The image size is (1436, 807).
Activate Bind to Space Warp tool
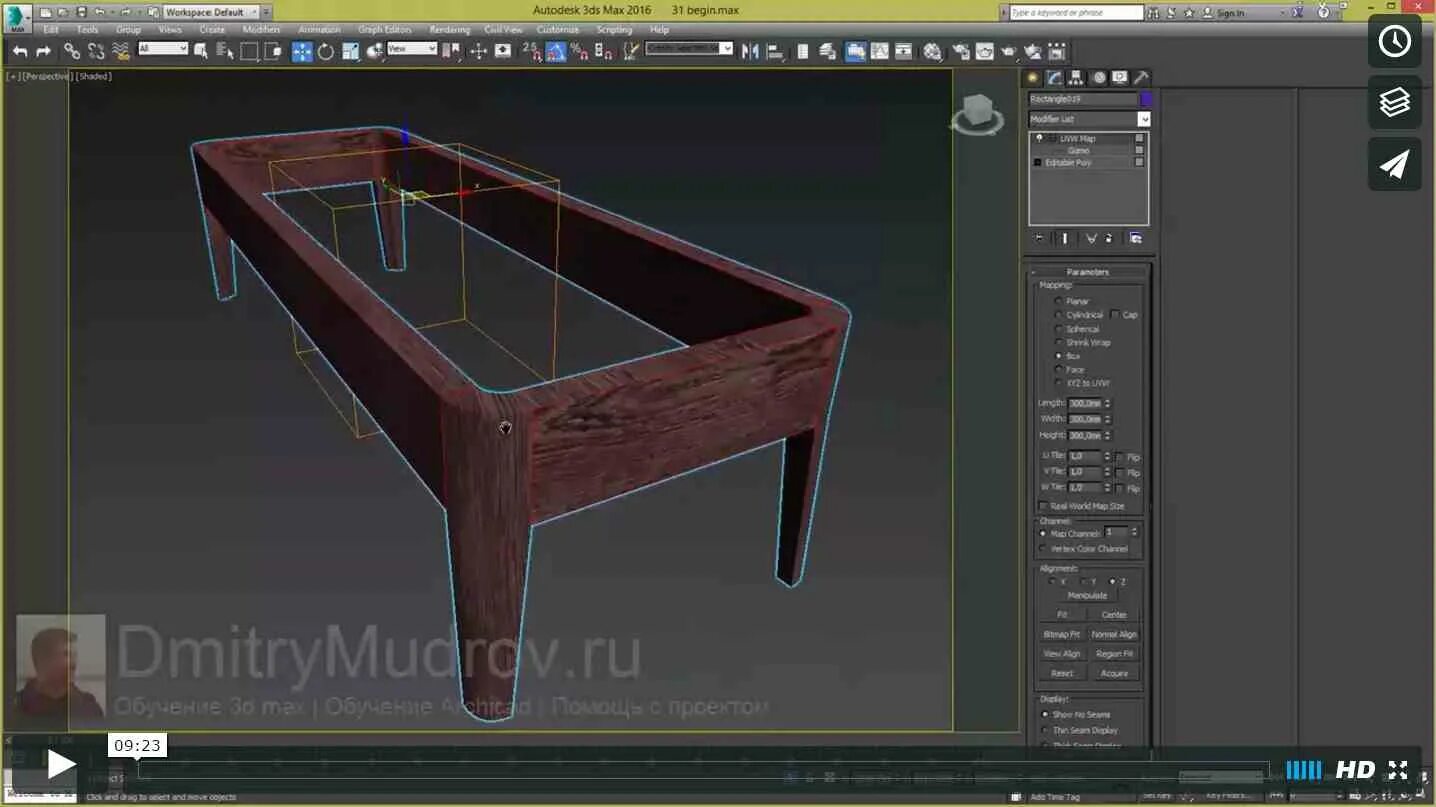coord(120,51)
